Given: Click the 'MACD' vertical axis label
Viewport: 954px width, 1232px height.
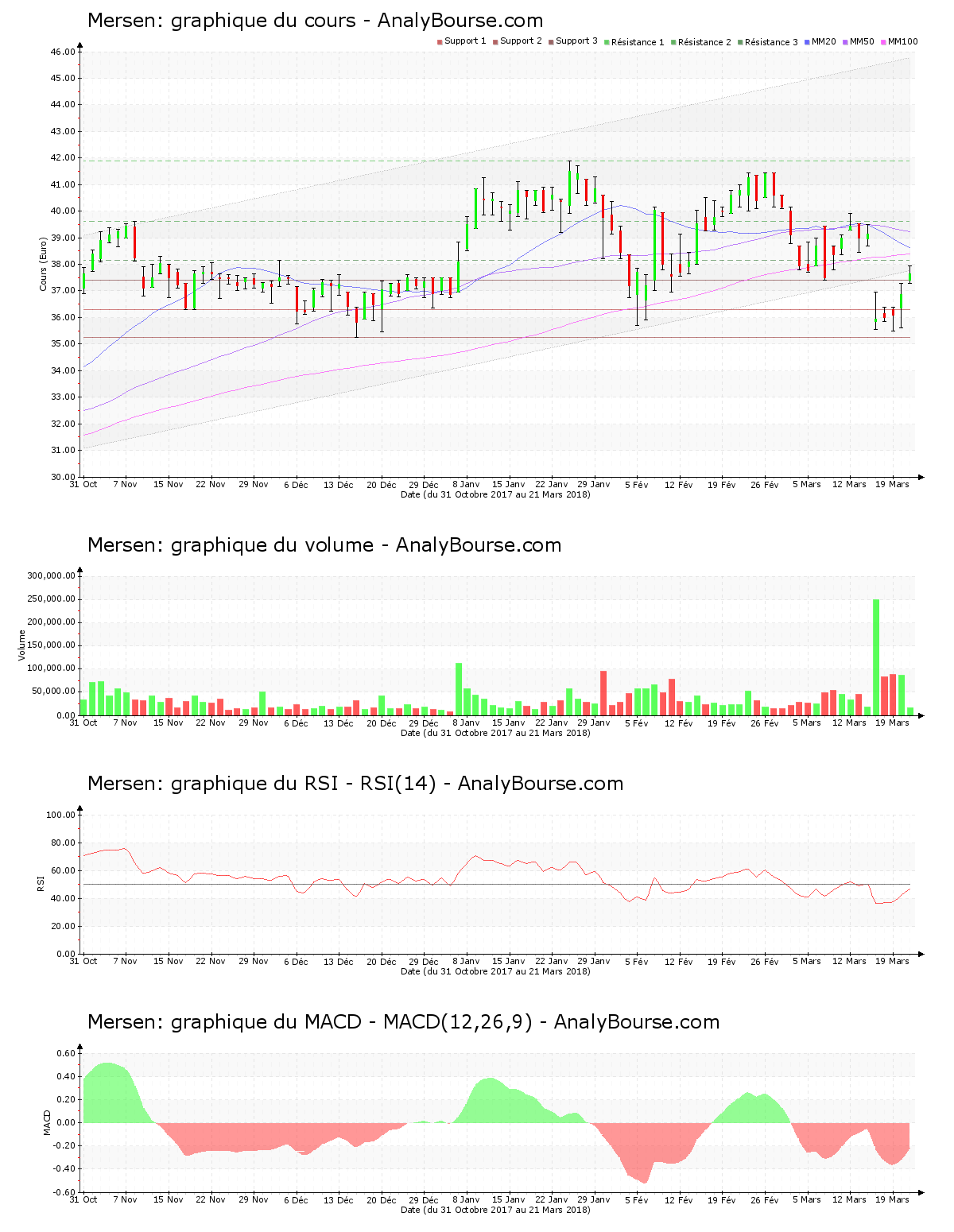Looking at the screenshot, I should click(x=47, y=1122).
